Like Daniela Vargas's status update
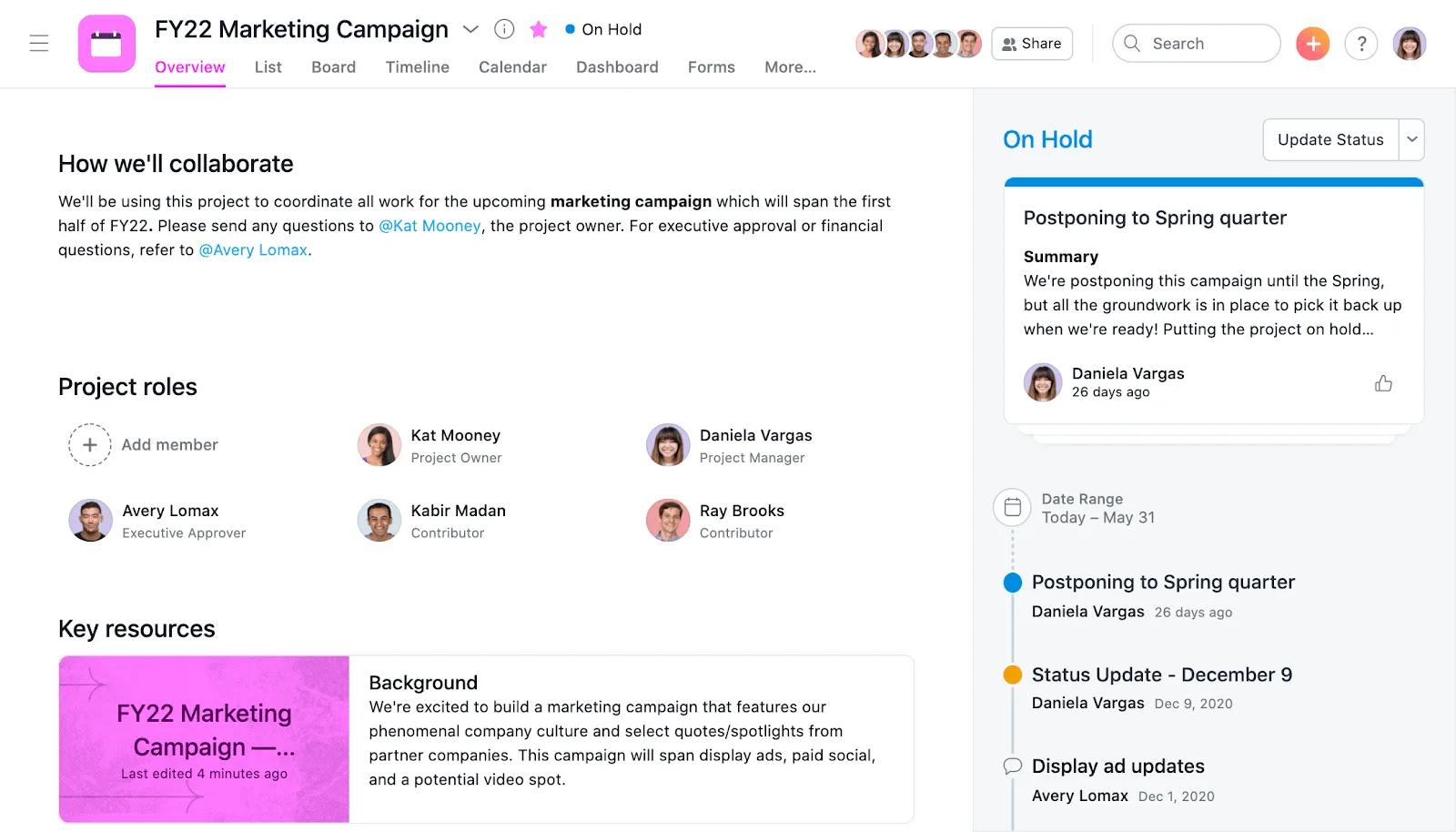 point(1383,382)
